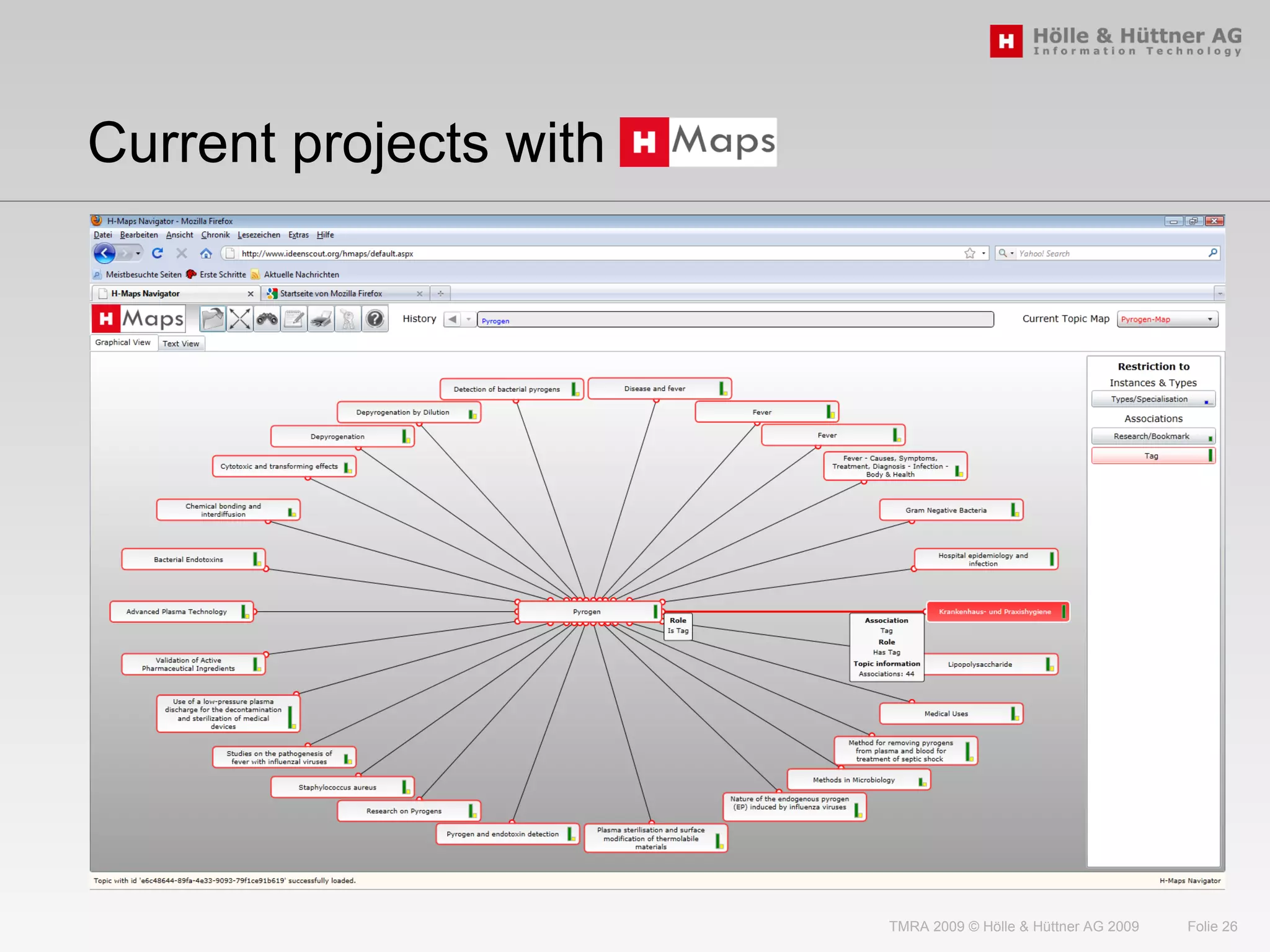Open the Current Topic Map Pyrogen-Map dropdown
Viewport: 1270px width, 952px height.
click(x=1168, y=319)
